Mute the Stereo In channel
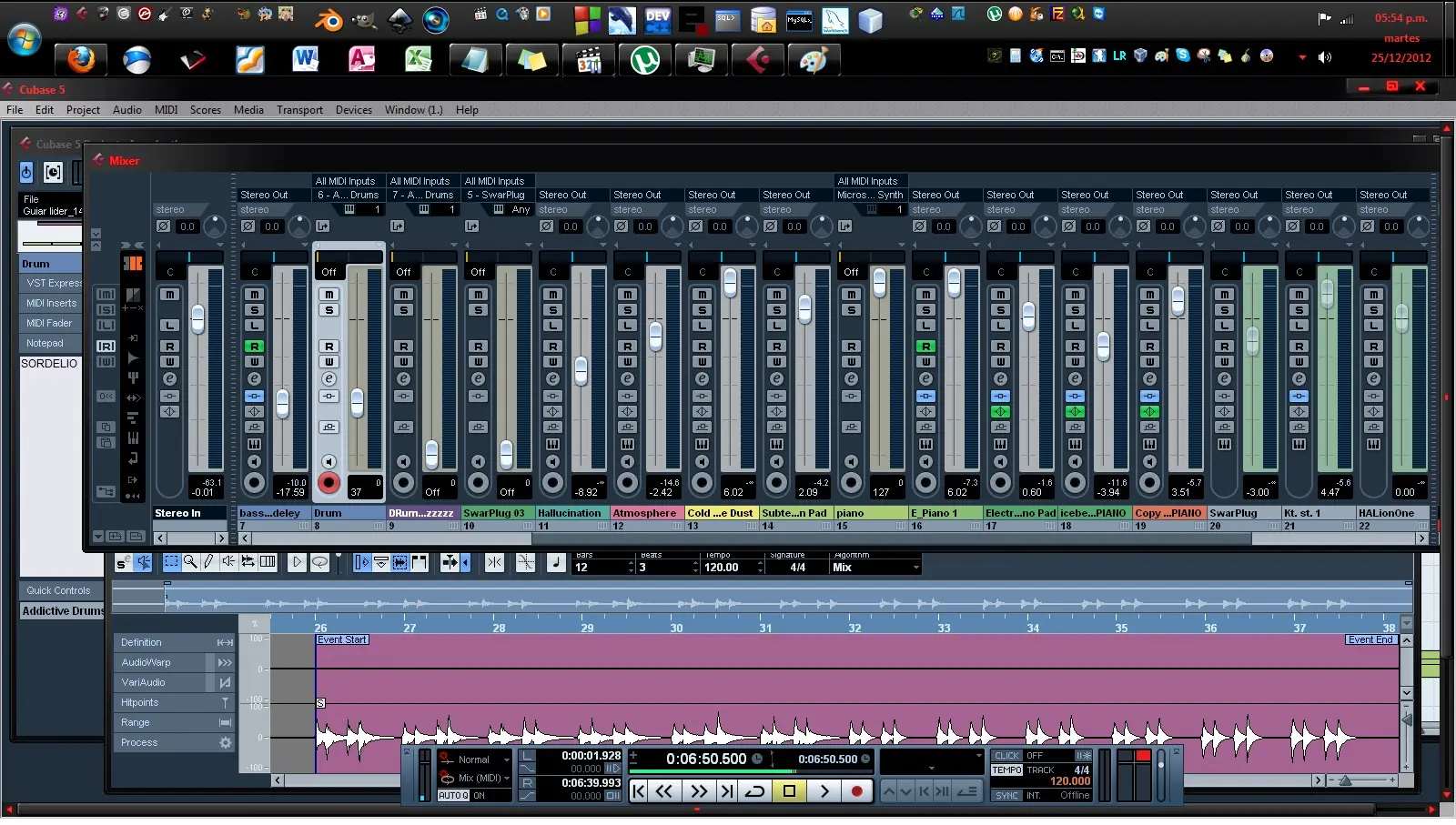The width and height of the screenshot is (1456, 825). pyautogui.click(x=169, y=295)
